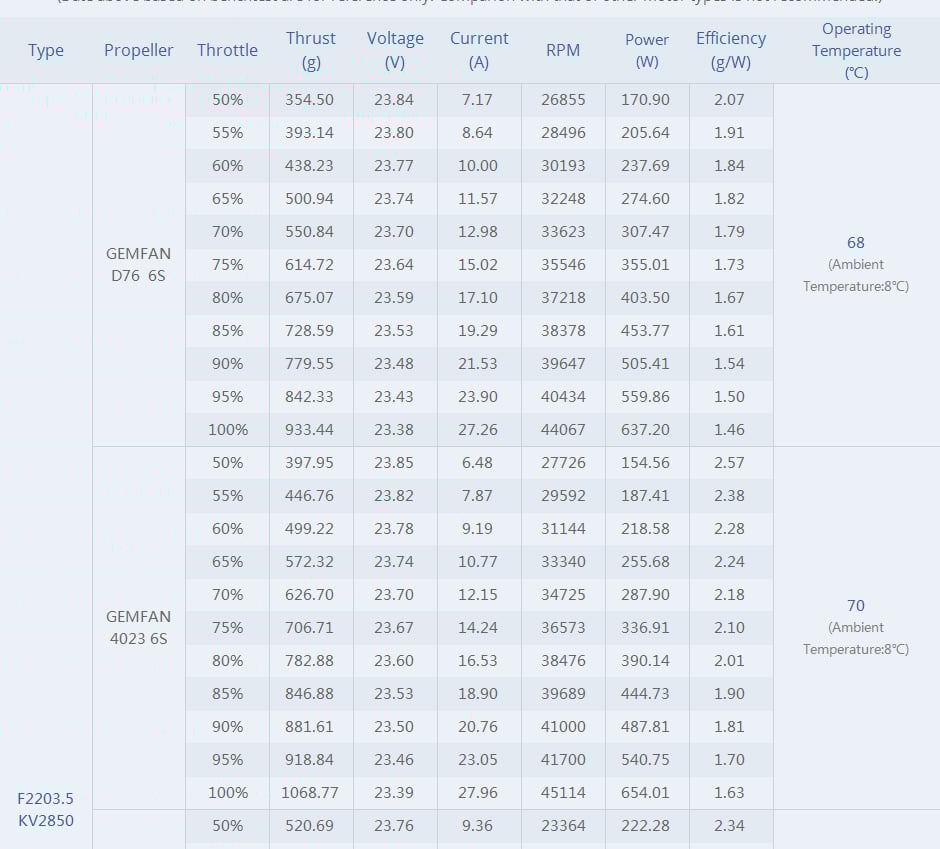
Task: Click the Efficiency (g/W) column header
Action: click(x=730, y=50)
